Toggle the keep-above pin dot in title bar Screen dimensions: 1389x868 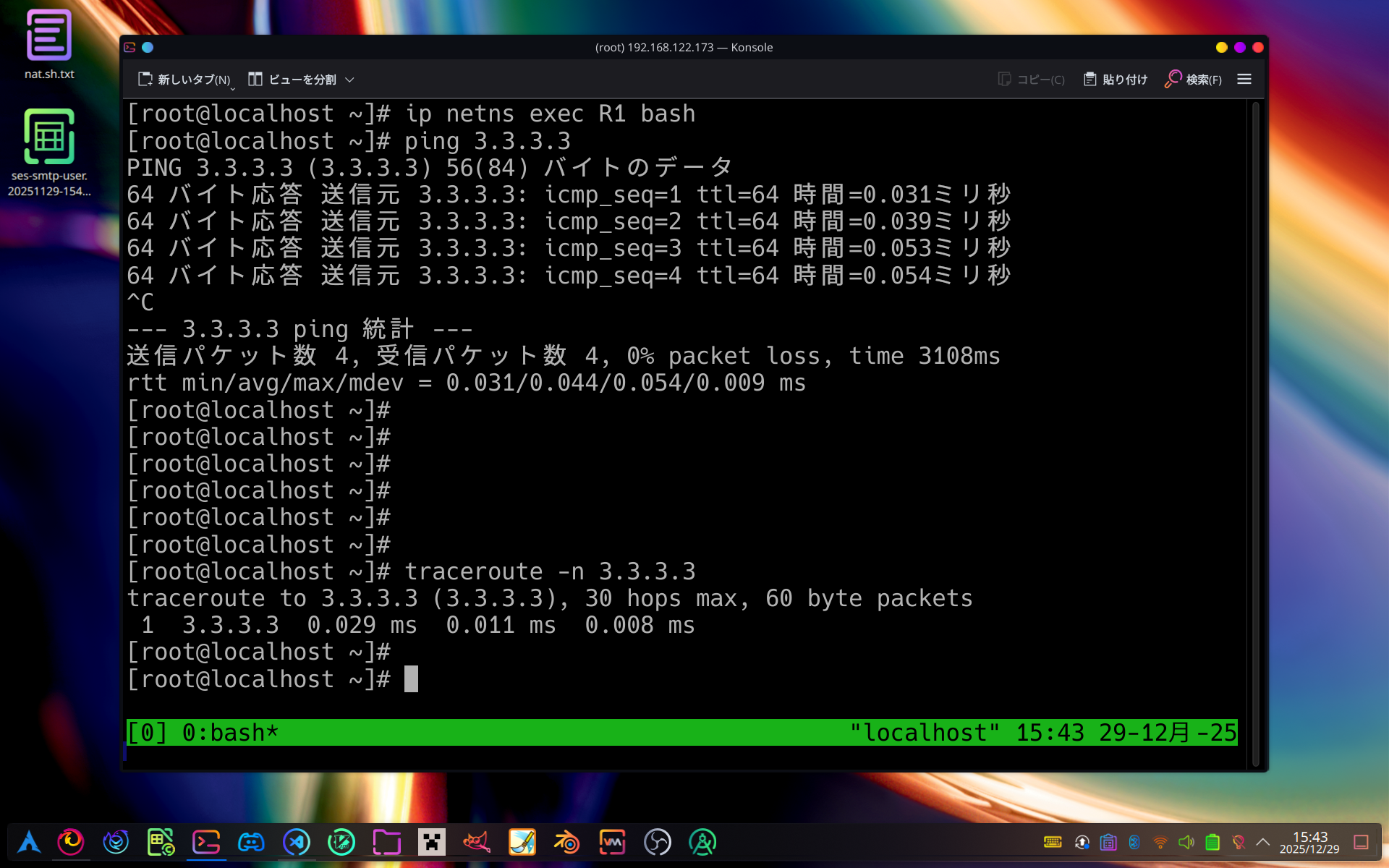coord(148,47)
